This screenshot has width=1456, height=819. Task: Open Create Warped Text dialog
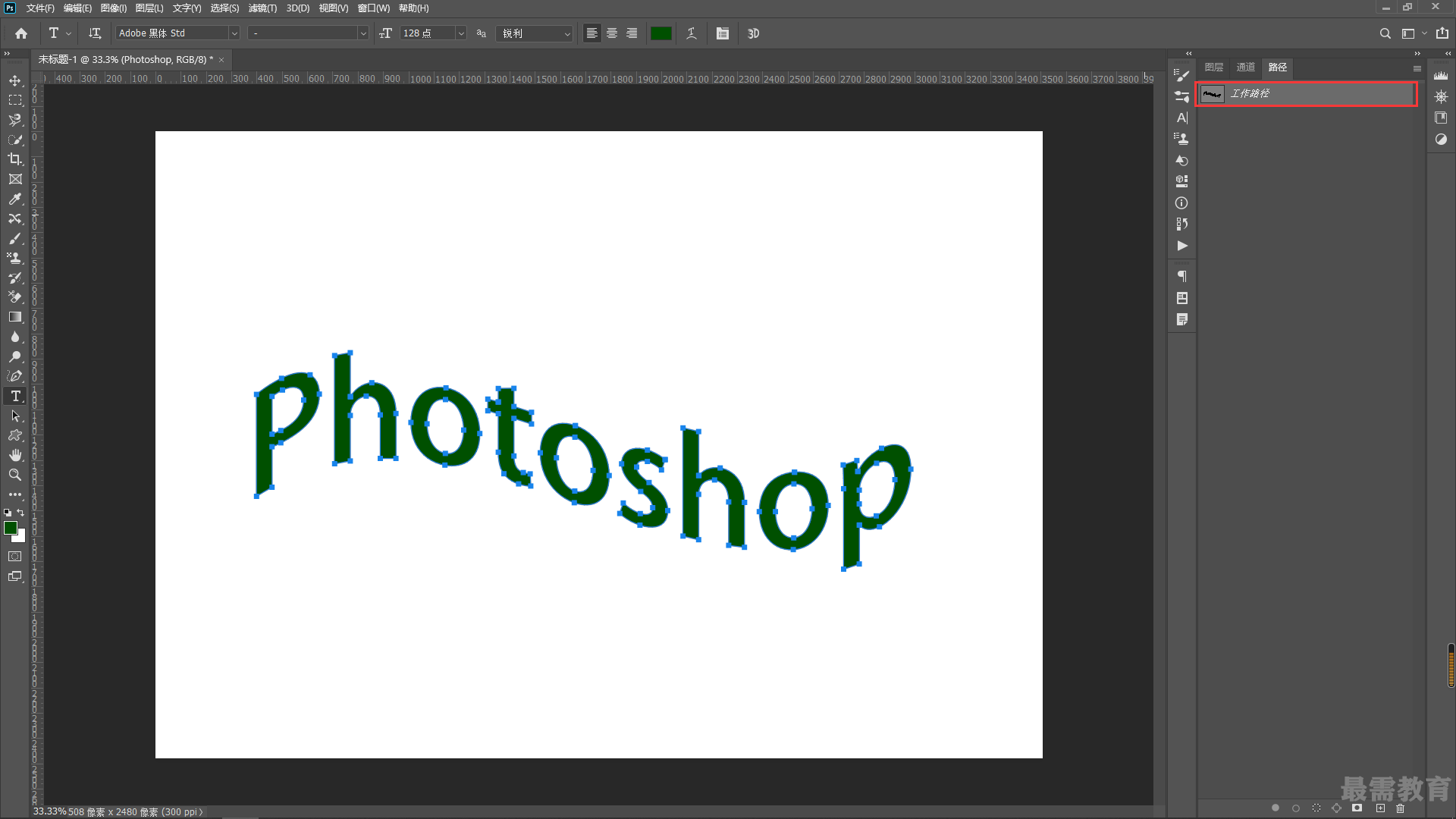(x=692, y=33)
